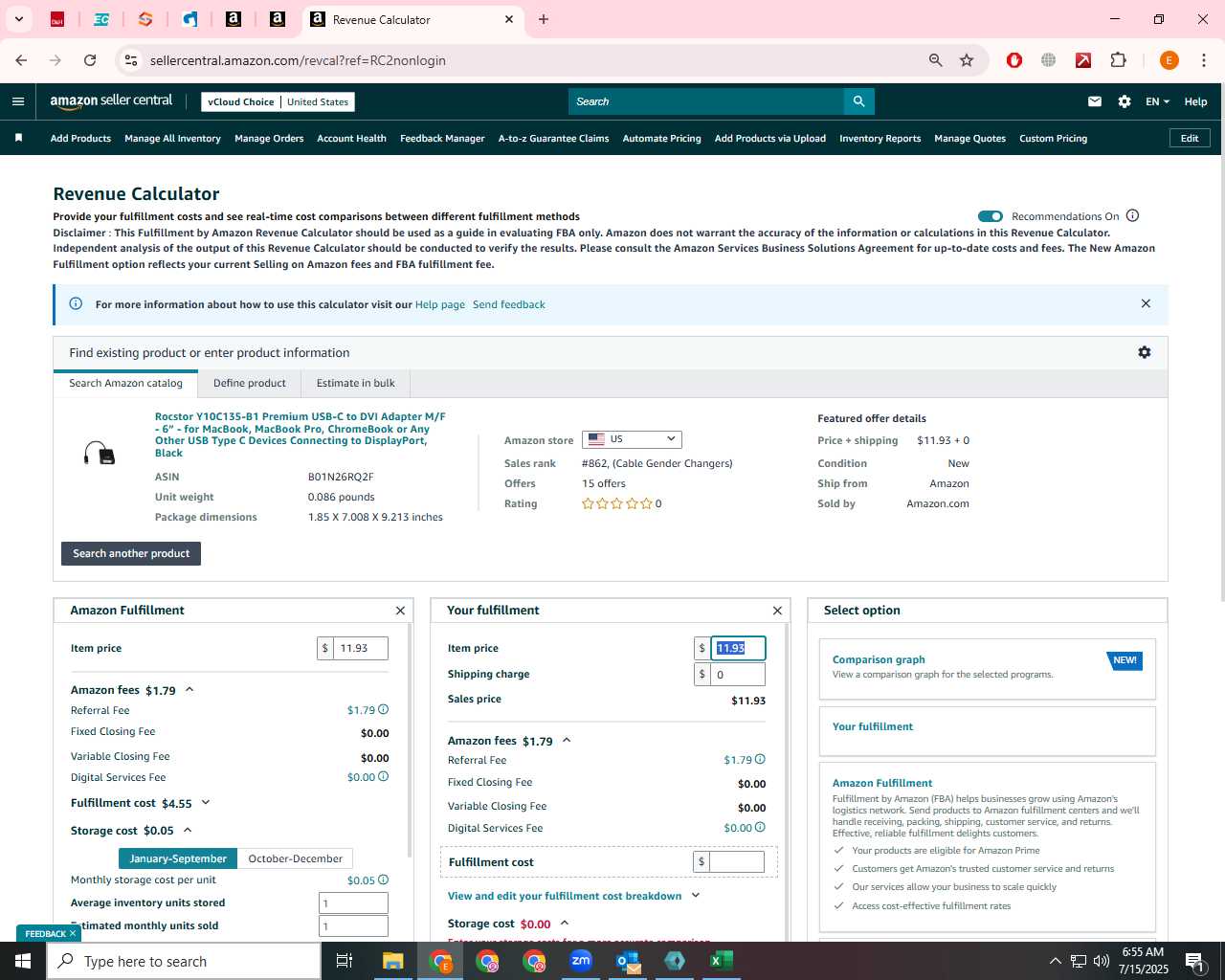Open Account Health from nav bar

coord(351,138)
